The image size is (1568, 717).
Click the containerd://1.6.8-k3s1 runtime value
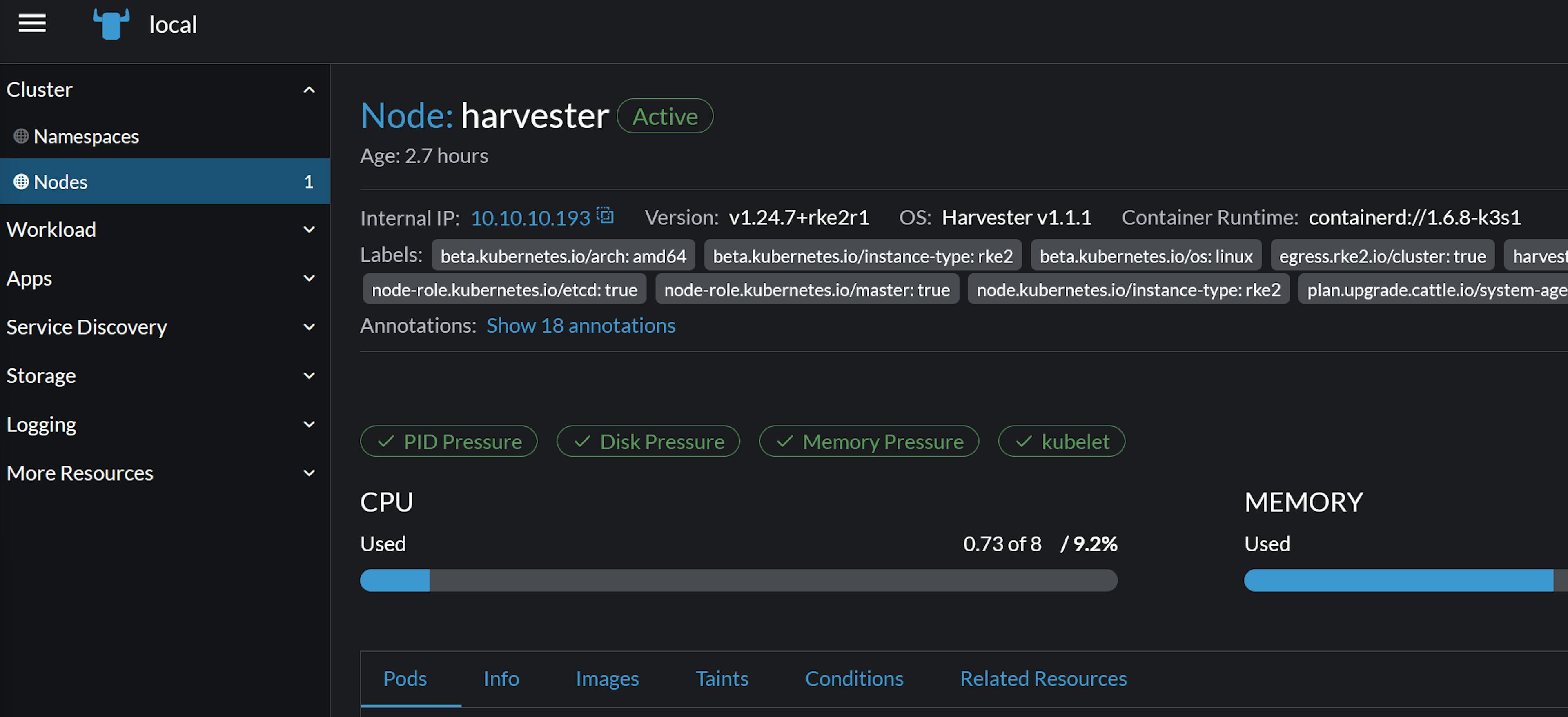1414,218
